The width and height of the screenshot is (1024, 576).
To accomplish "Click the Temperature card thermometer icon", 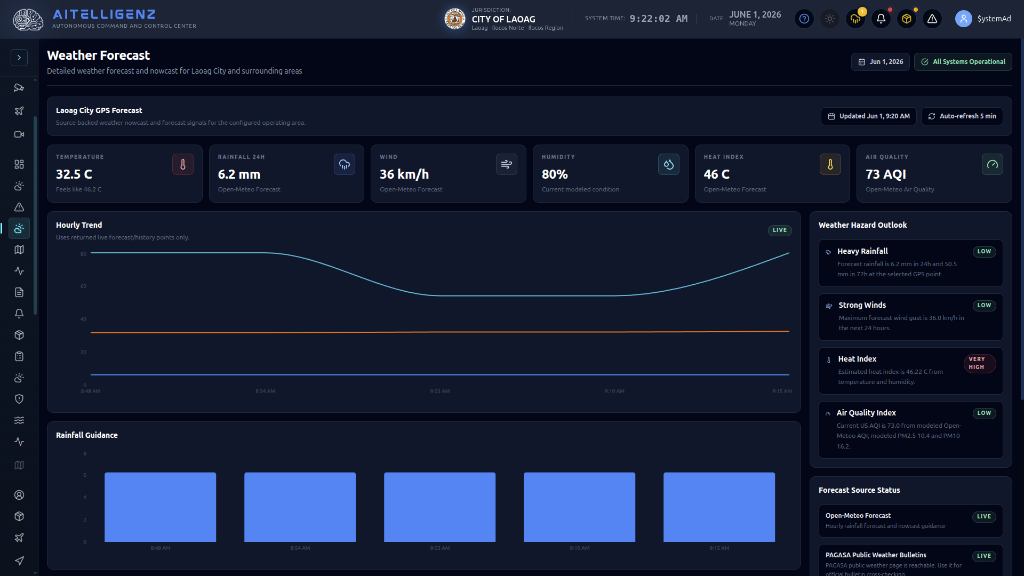I will pos(183,165).
